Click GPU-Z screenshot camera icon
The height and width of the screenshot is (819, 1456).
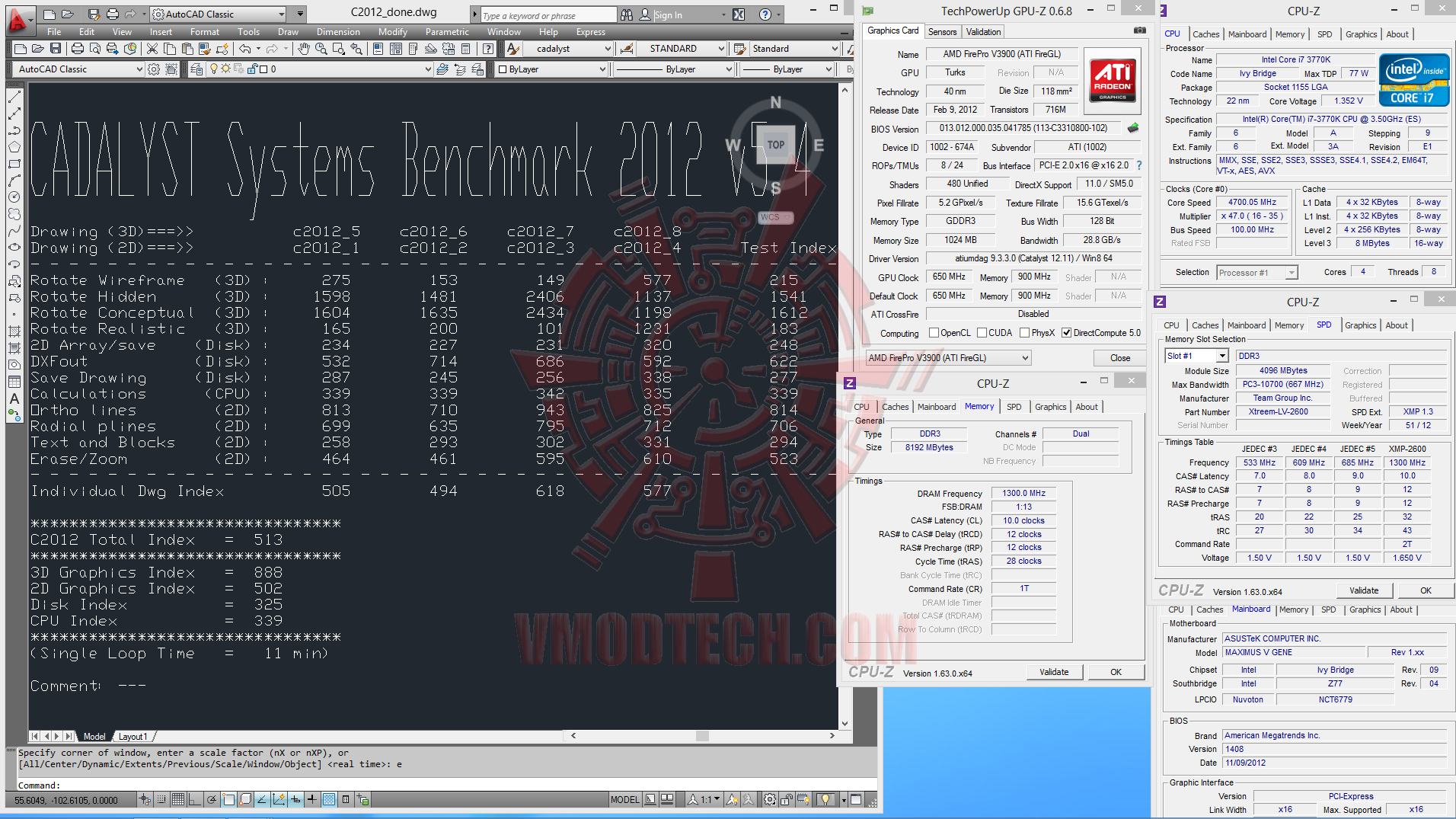pyautogui.click(x=1140, y=30)
